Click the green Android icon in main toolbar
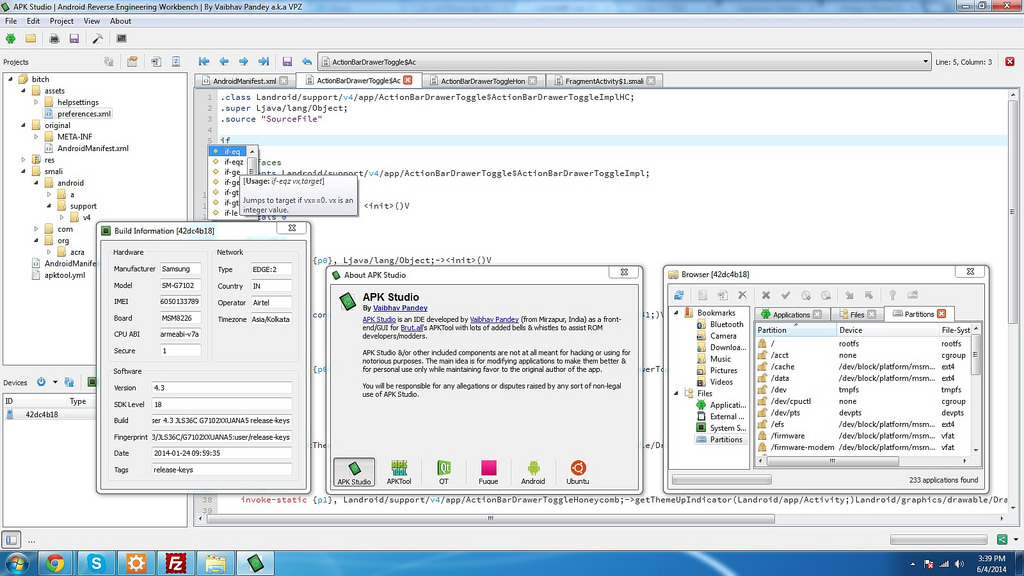This screenshot has height=576, width=1024. pyautogui.click(x=10, y=39)
